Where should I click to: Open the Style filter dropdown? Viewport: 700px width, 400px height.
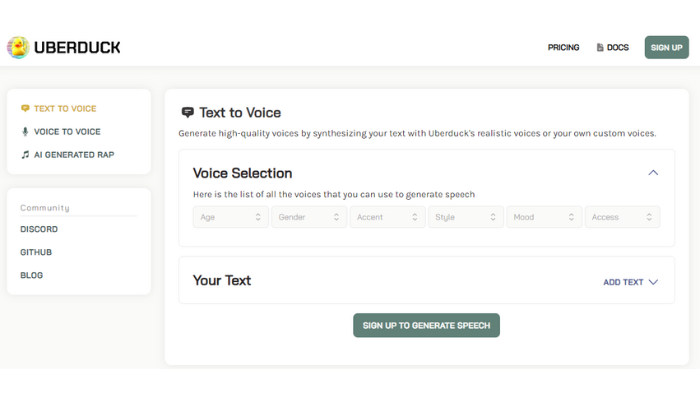(x=466, y=217)
